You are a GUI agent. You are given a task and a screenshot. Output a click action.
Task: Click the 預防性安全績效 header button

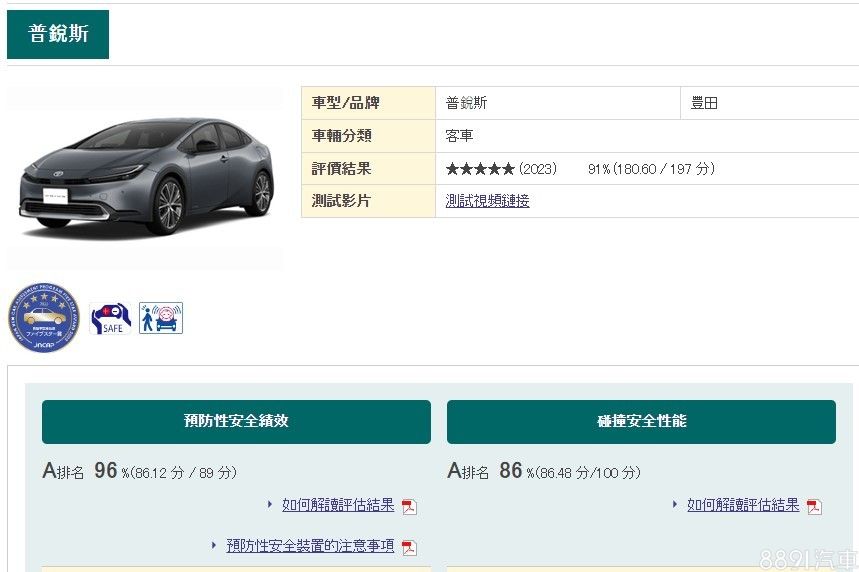[236, 421]
